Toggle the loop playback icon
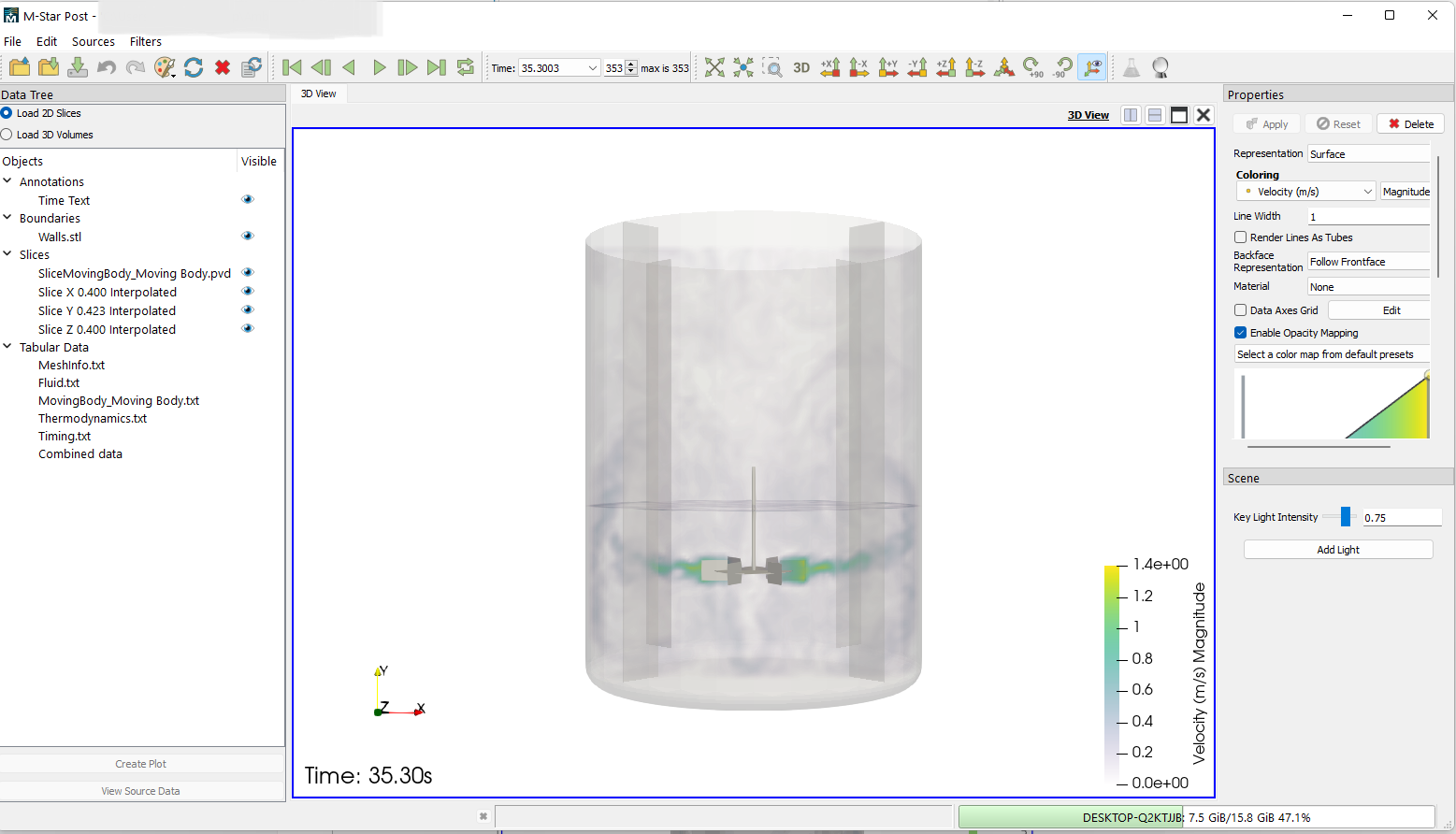Image resolution: width=1456 pixels, height=834 pixels. [466, 67]
